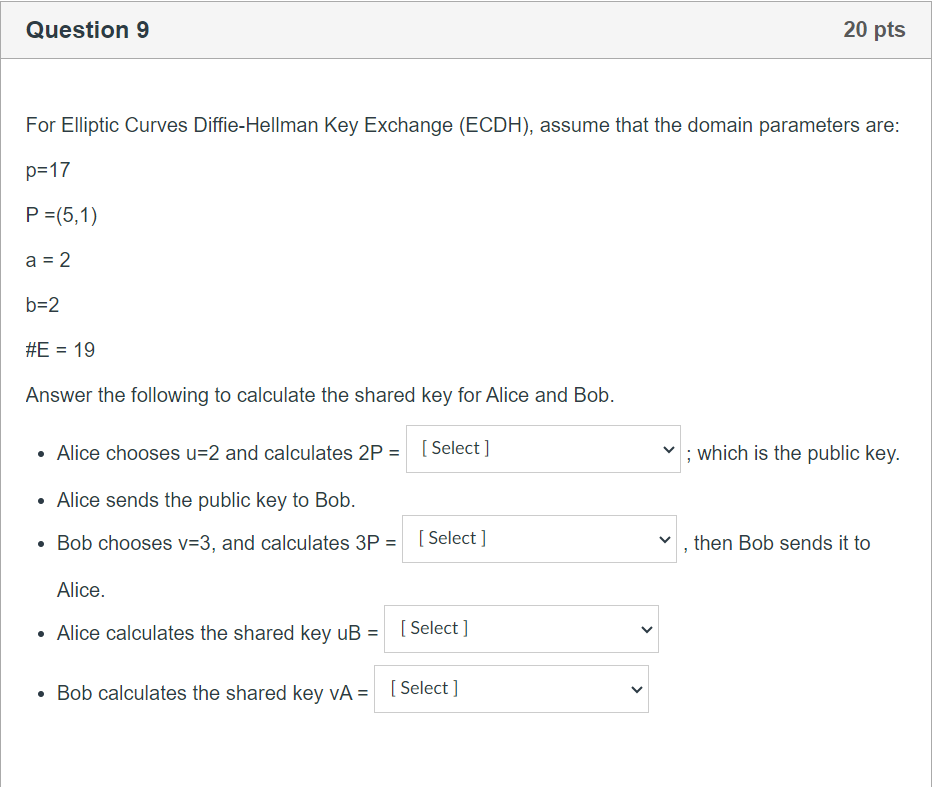Click the a = 2 parameter line

click(48, 260)
